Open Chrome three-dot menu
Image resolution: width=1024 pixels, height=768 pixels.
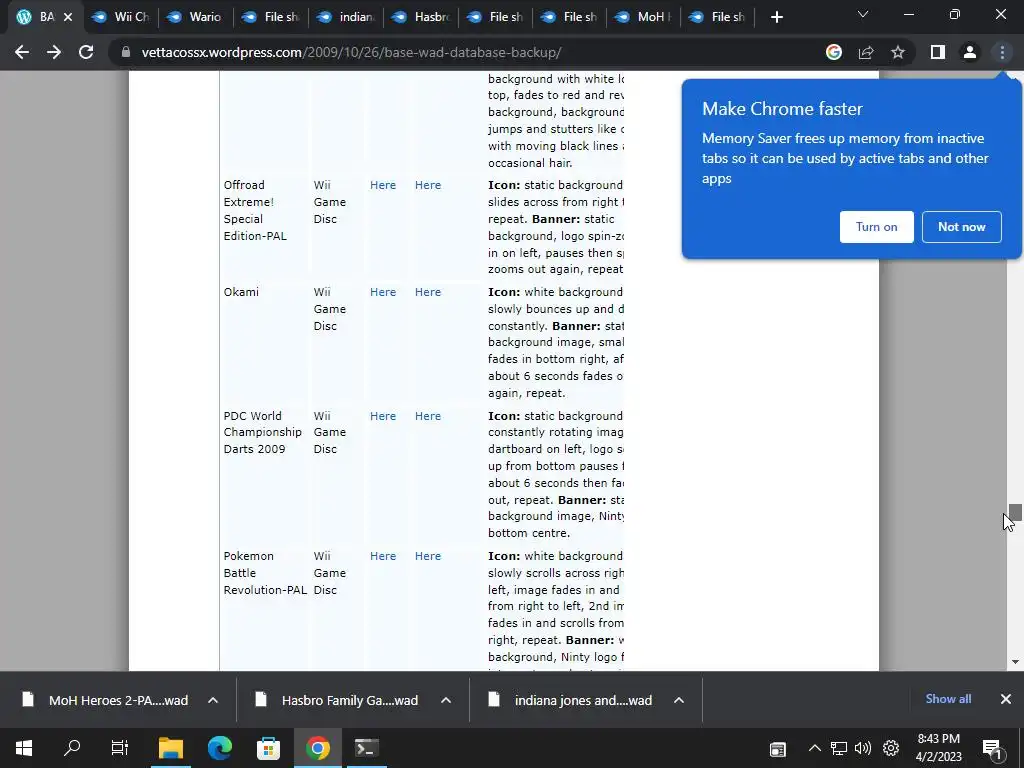tap(1002, 52)
